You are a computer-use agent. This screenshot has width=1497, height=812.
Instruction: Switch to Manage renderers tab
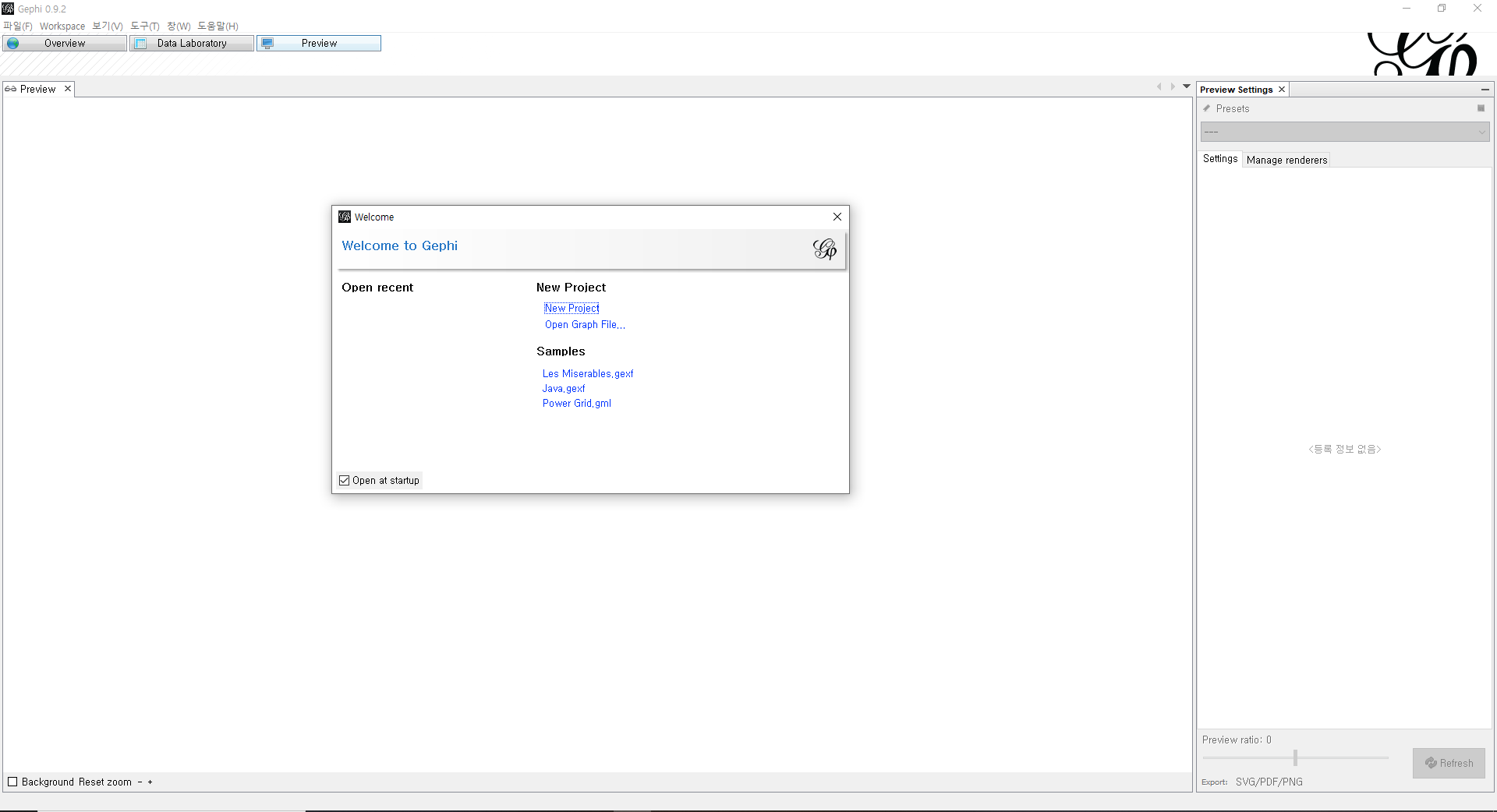(1286, 160)
